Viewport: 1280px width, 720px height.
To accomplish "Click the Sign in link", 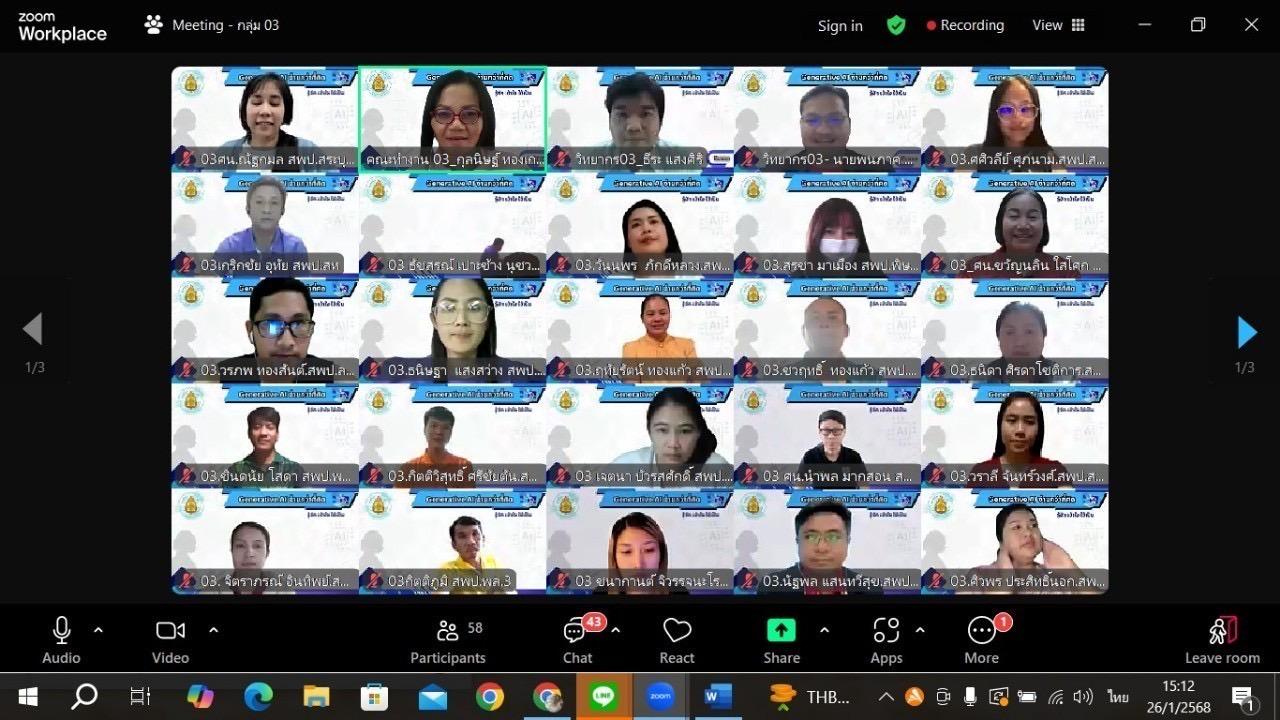I will [840, 26].
